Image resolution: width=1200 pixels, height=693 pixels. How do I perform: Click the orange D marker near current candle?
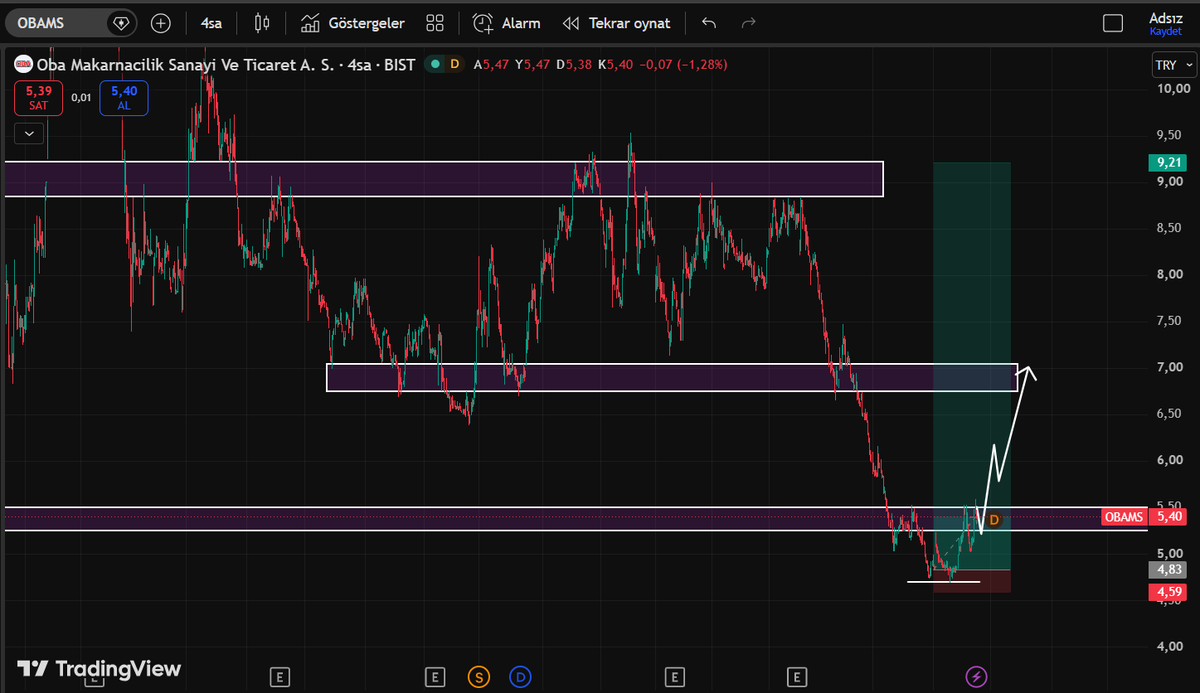coord(994,520)
